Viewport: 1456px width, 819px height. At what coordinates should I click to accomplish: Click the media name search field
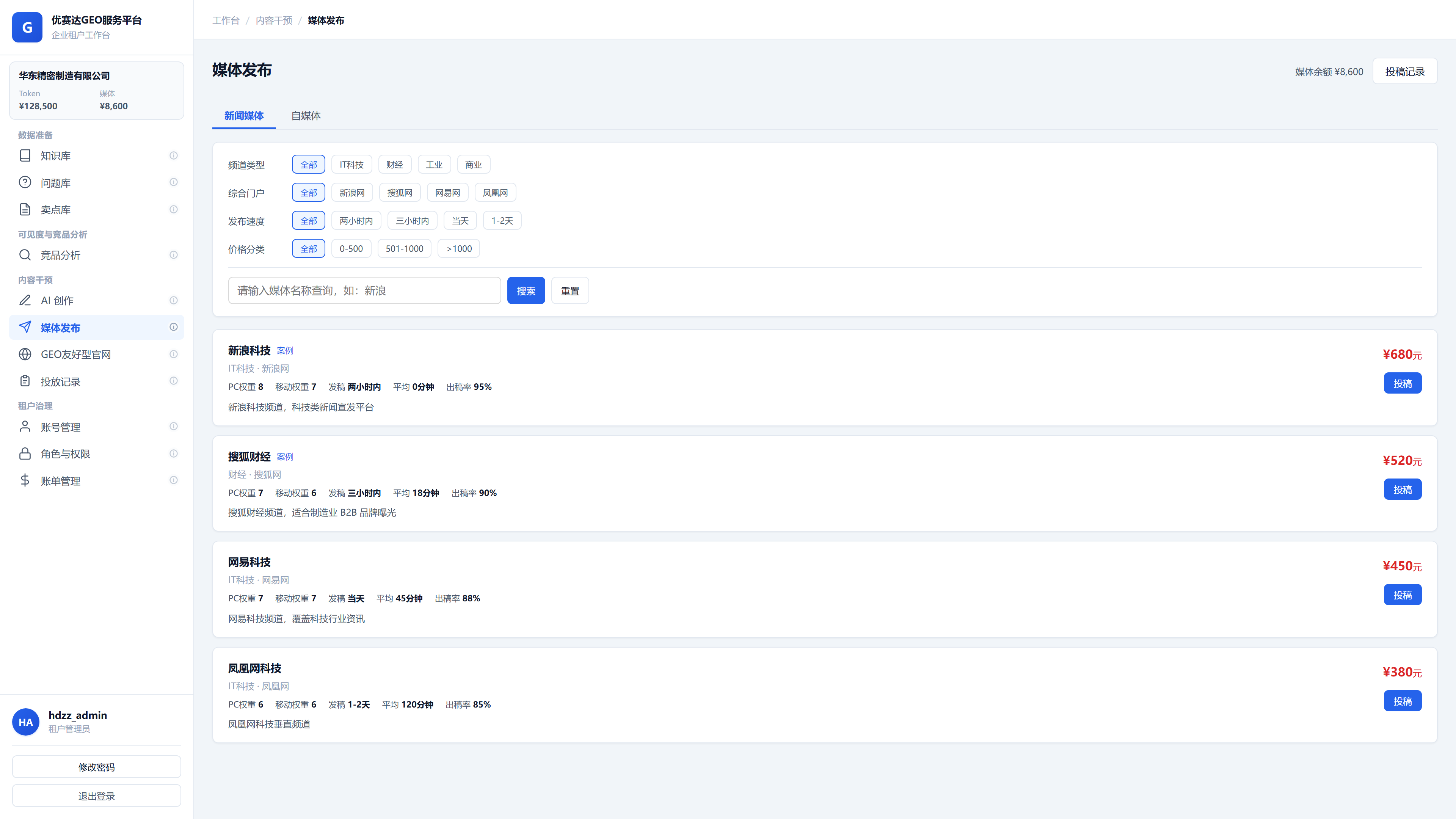point(364,290)
